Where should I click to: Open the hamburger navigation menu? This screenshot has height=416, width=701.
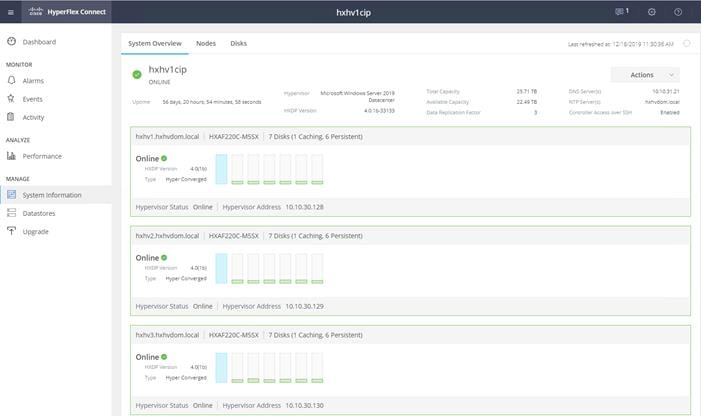coord(11,12)
